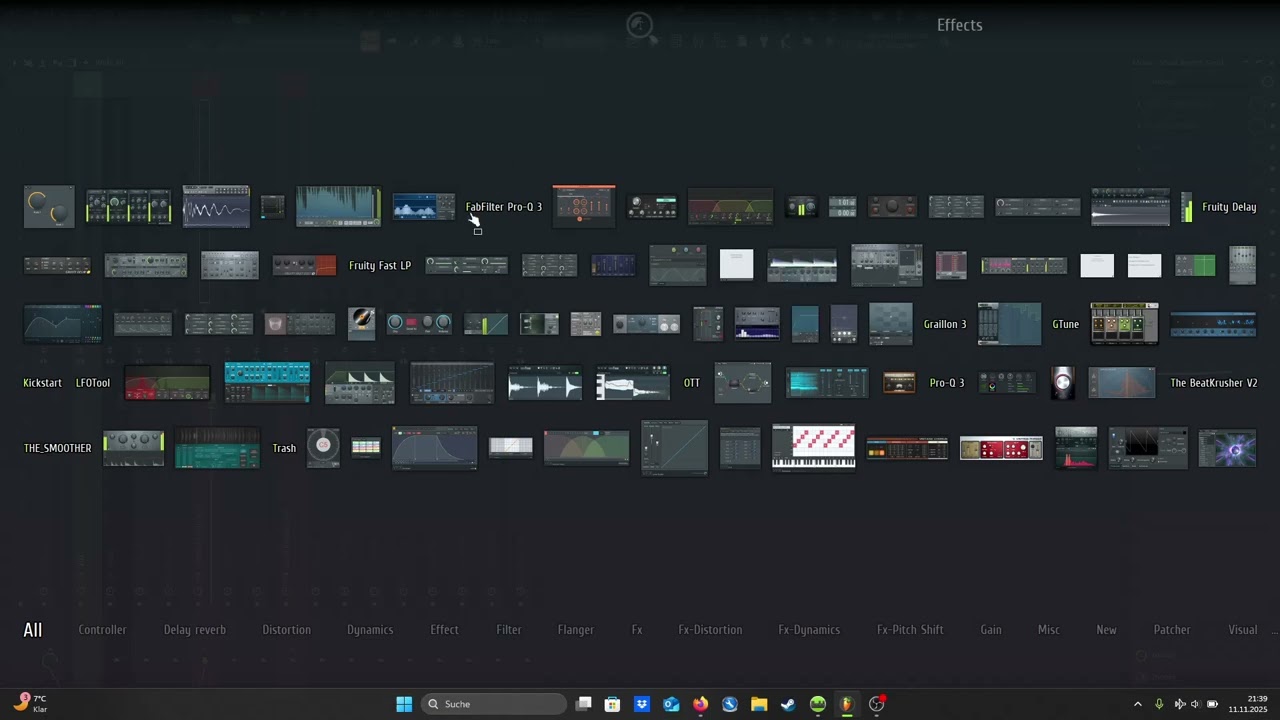Pick the Graillon 3 plugin
This screenshot has width=1280, height=720.
[945, 324]
